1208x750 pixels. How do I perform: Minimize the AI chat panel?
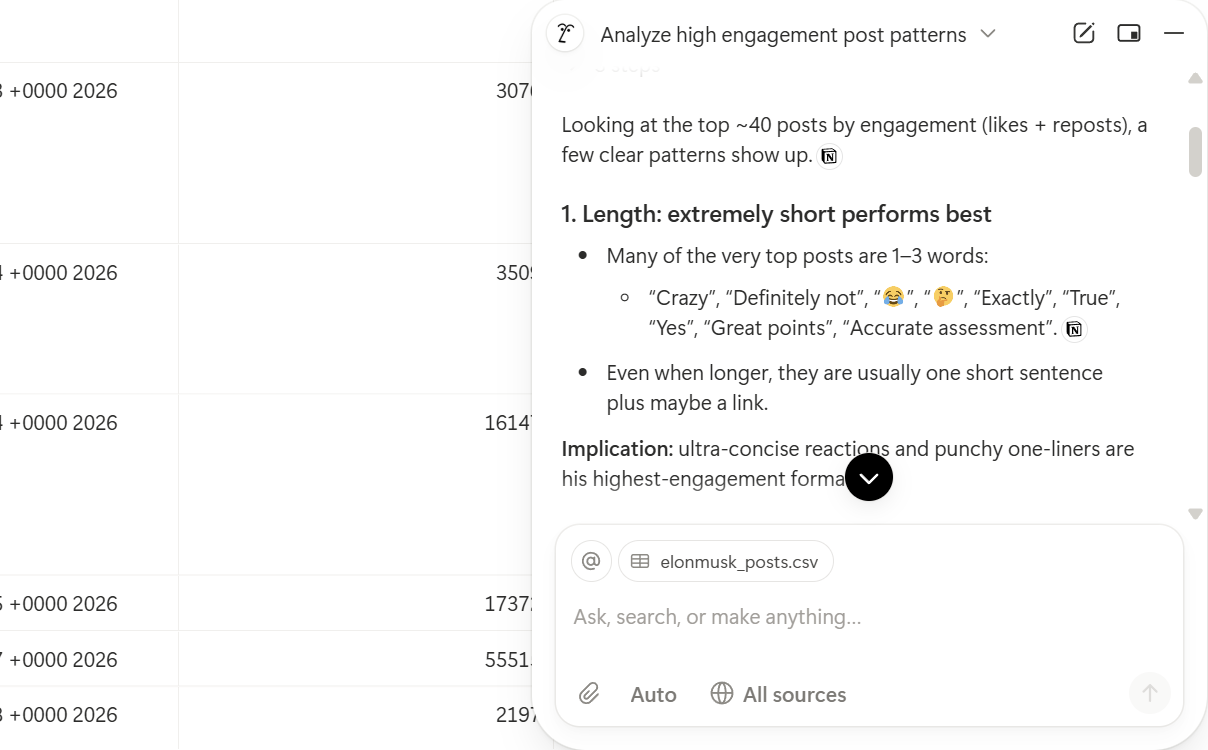(1174, 33)
